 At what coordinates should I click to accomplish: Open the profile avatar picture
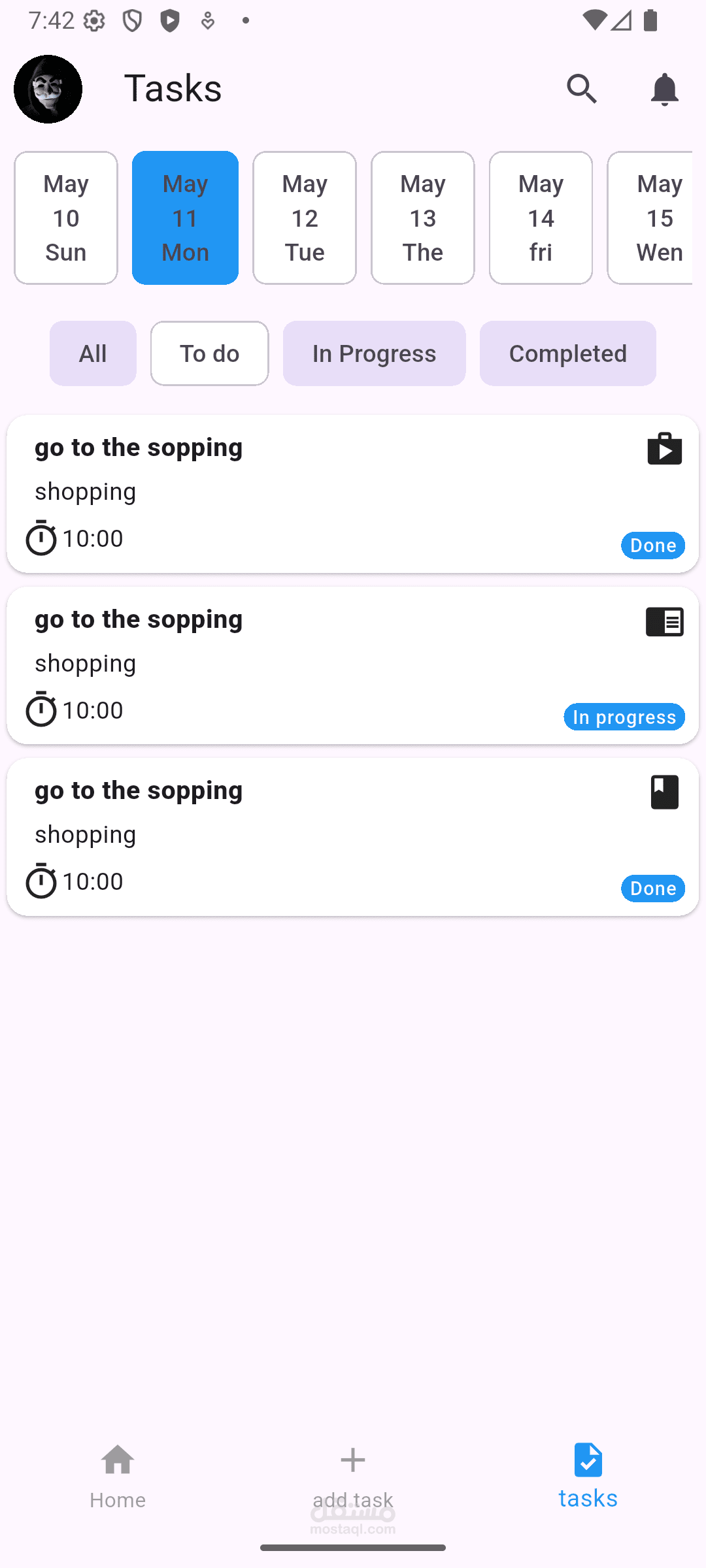tap(48, 89)
